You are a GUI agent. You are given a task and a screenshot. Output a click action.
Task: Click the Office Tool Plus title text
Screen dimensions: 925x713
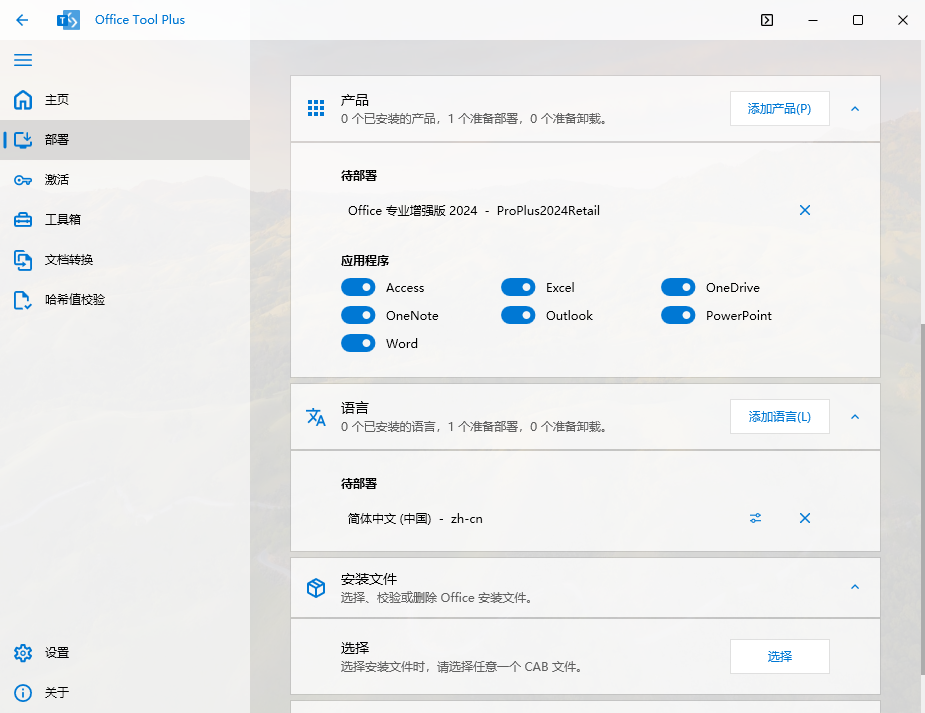click(140, 20)
